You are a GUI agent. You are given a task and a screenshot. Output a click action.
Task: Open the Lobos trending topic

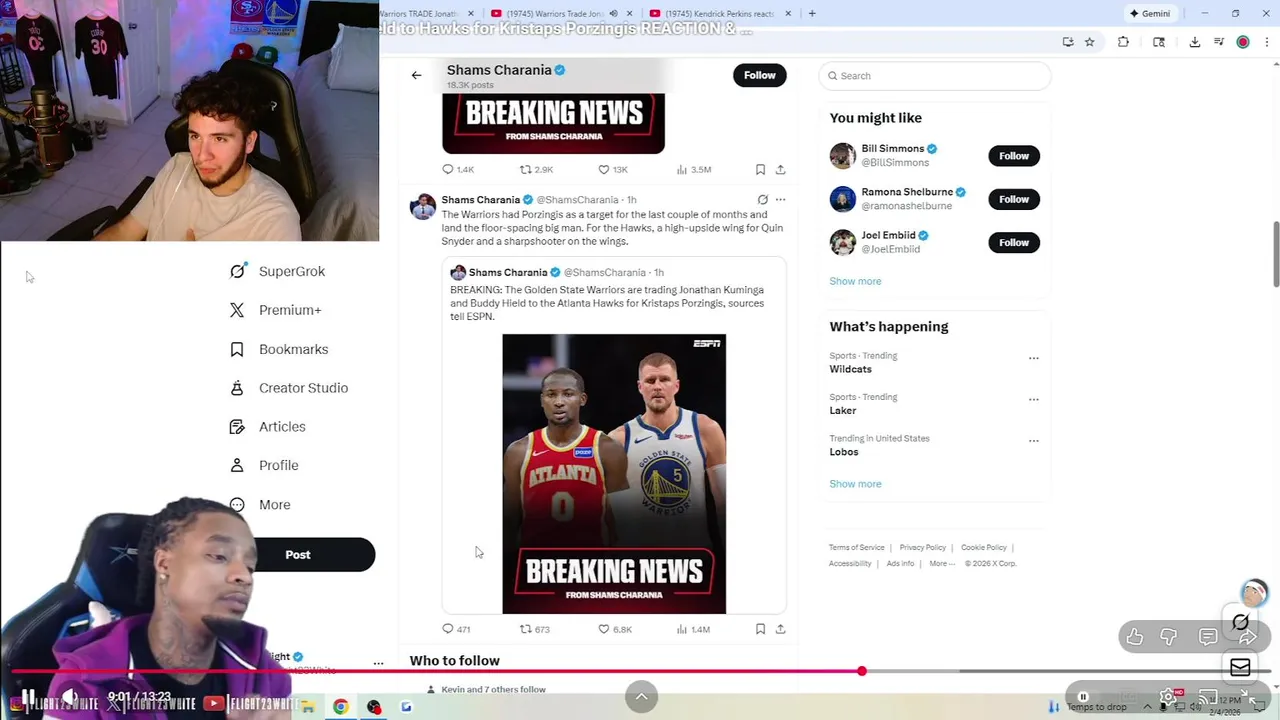click(x=843, y=452)
